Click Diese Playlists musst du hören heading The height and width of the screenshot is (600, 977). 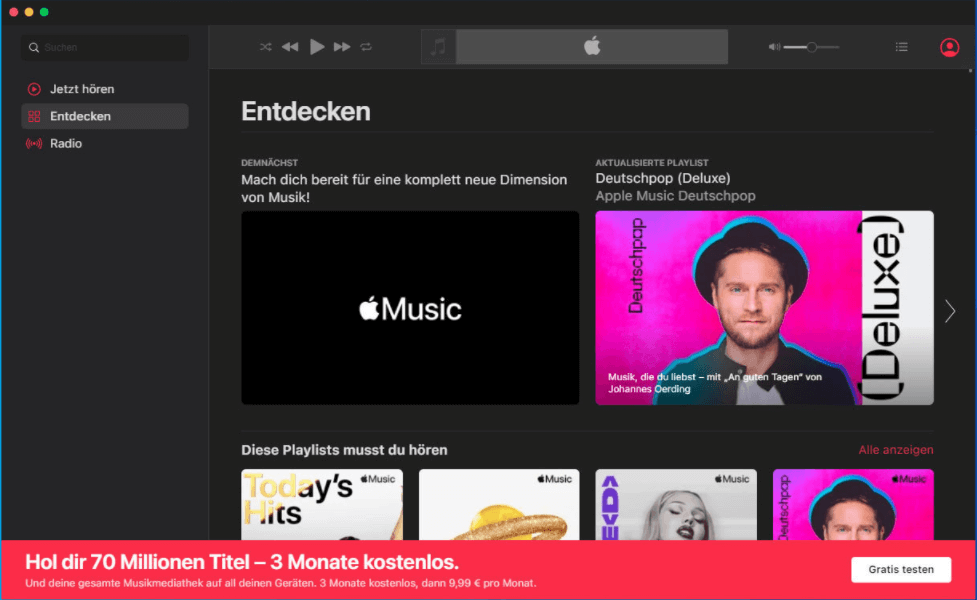click(x=344, y=450)
